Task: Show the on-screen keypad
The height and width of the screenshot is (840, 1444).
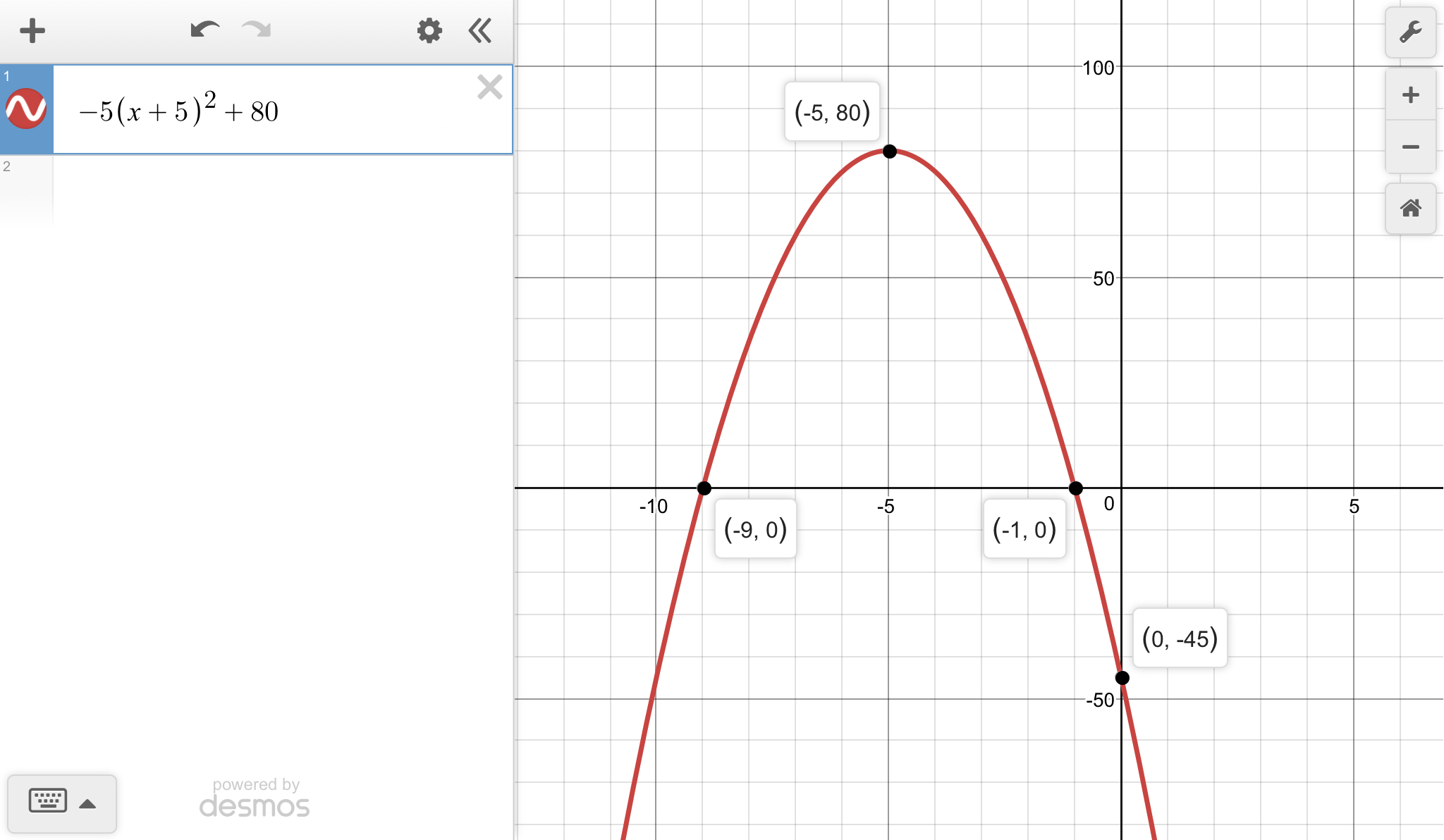Action: point(48,801)
